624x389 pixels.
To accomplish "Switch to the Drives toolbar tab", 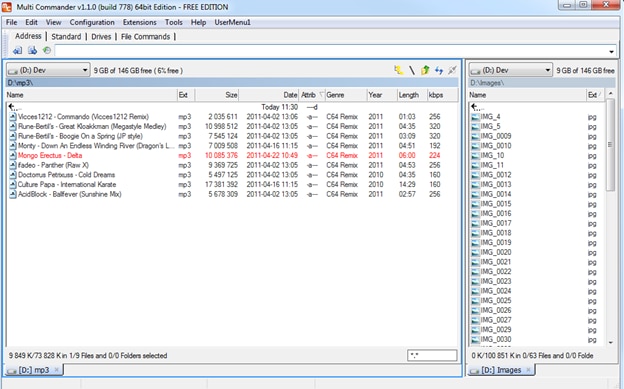I will coord(101,37).
